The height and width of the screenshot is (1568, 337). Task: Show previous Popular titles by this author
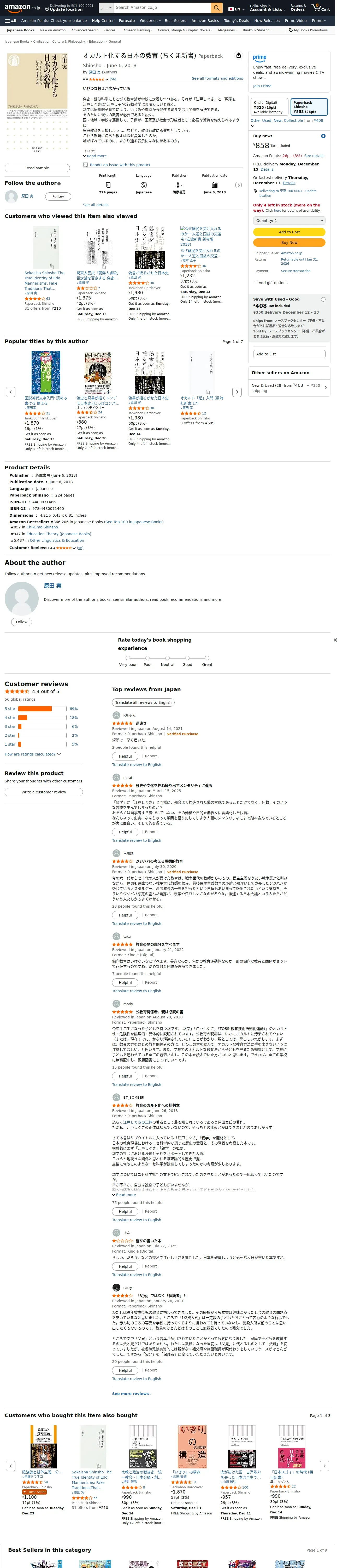tap(10, 391)
